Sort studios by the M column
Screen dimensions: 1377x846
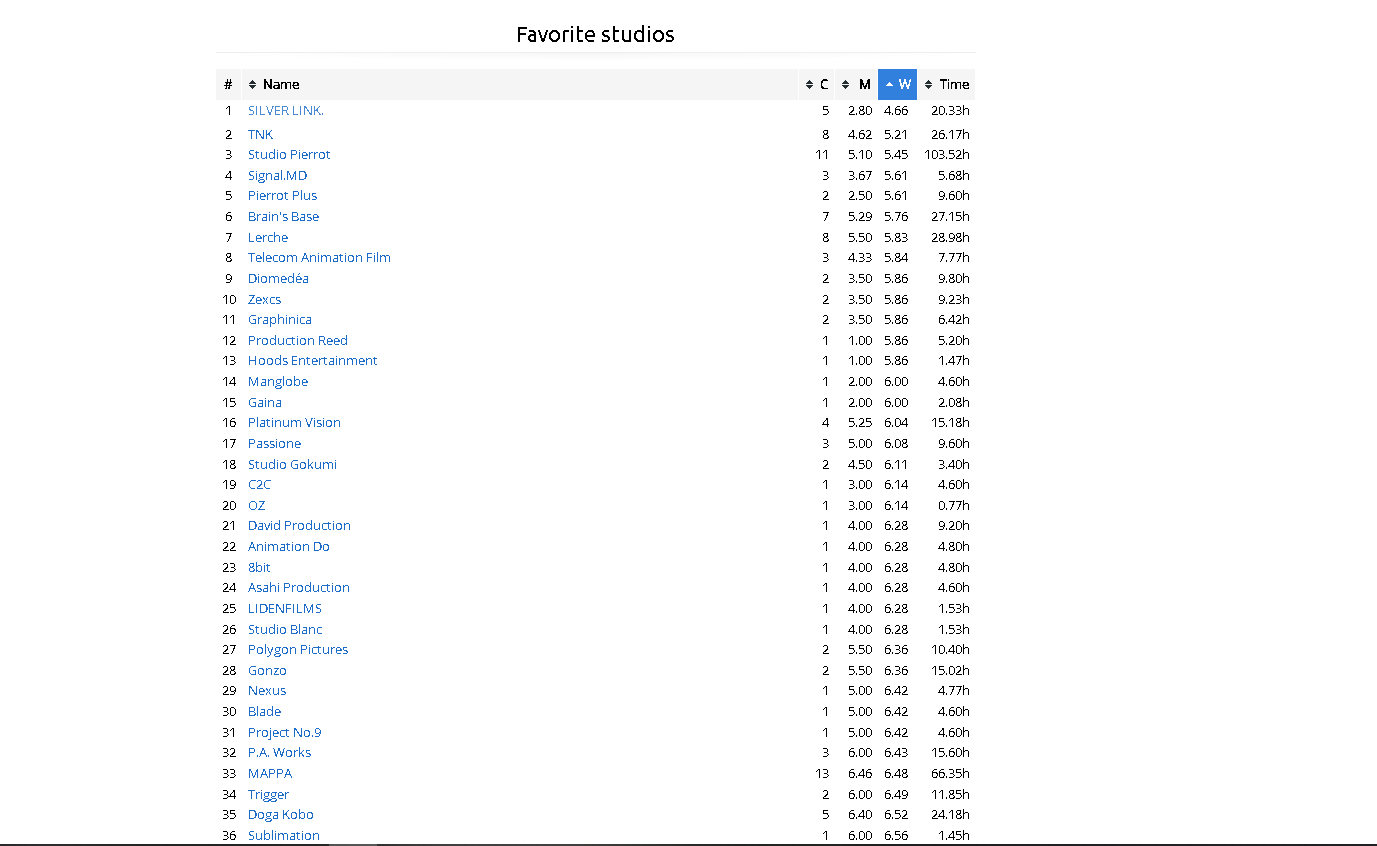[857, 85]
